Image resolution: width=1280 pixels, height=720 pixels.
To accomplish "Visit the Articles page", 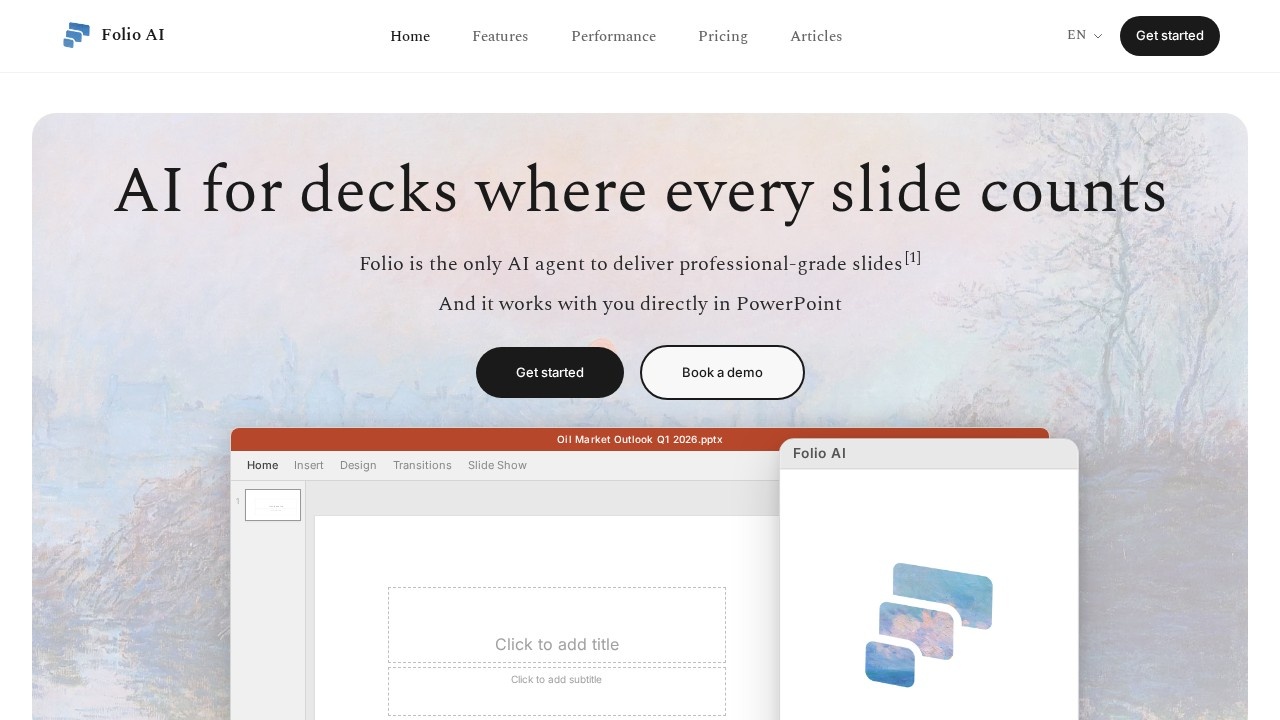I will (816, 36).
